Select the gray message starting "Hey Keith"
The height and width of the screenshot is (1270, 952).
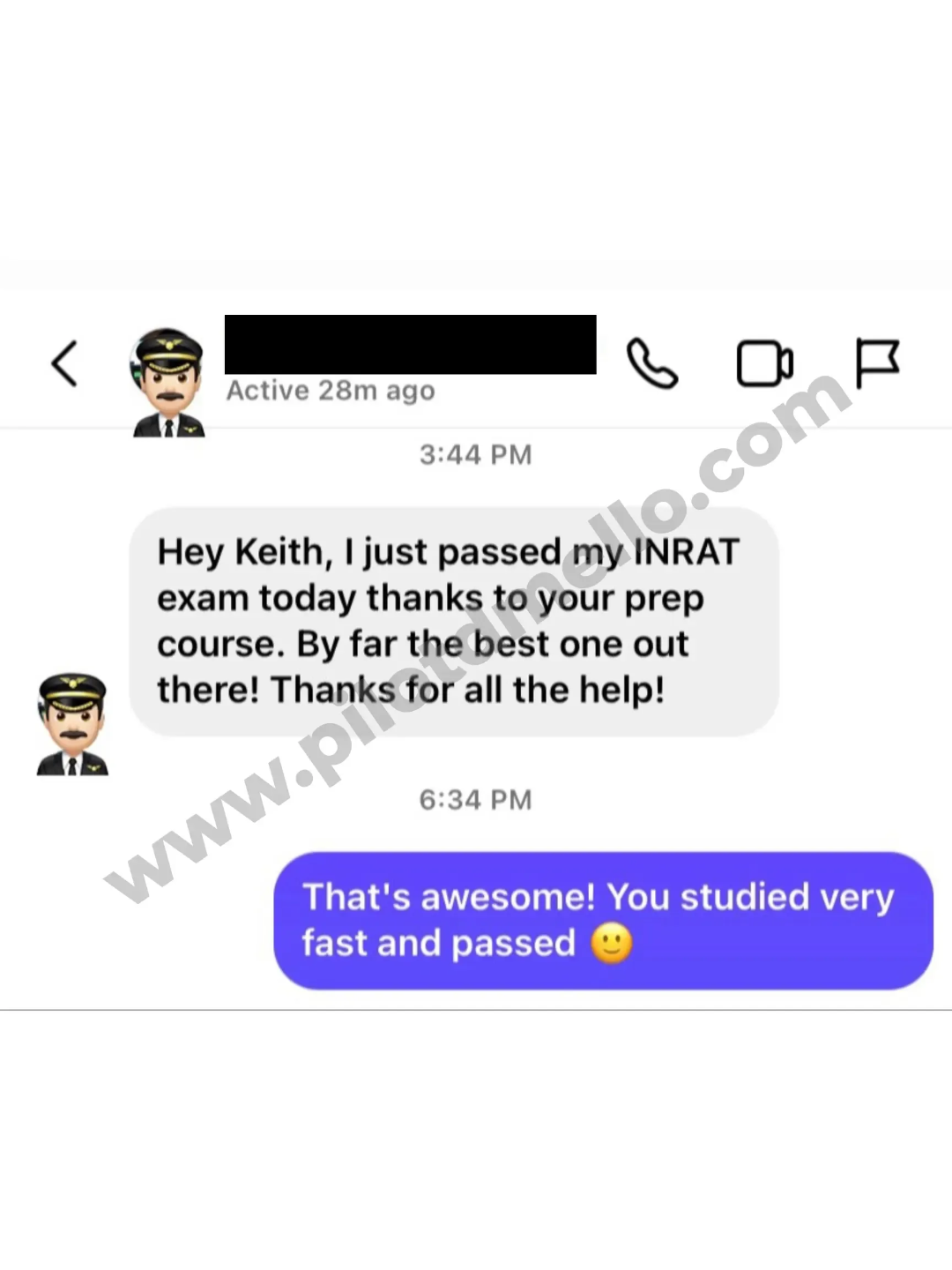(454, 621)
